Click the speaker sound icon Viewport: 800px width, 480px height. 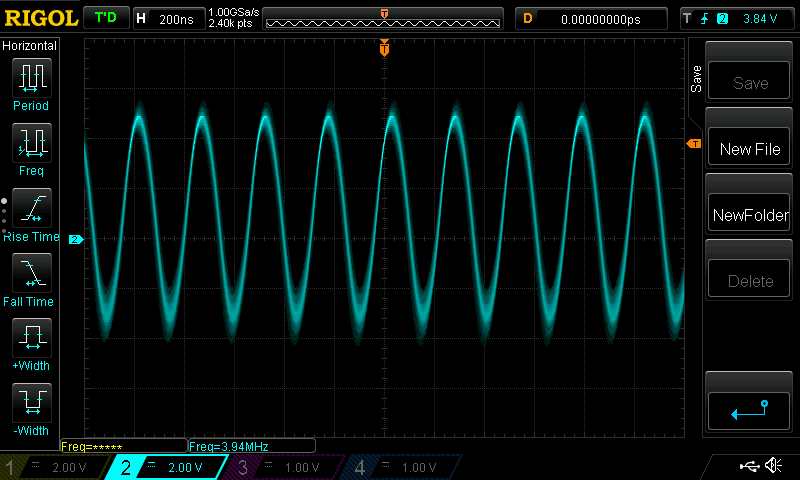point(773,465)
